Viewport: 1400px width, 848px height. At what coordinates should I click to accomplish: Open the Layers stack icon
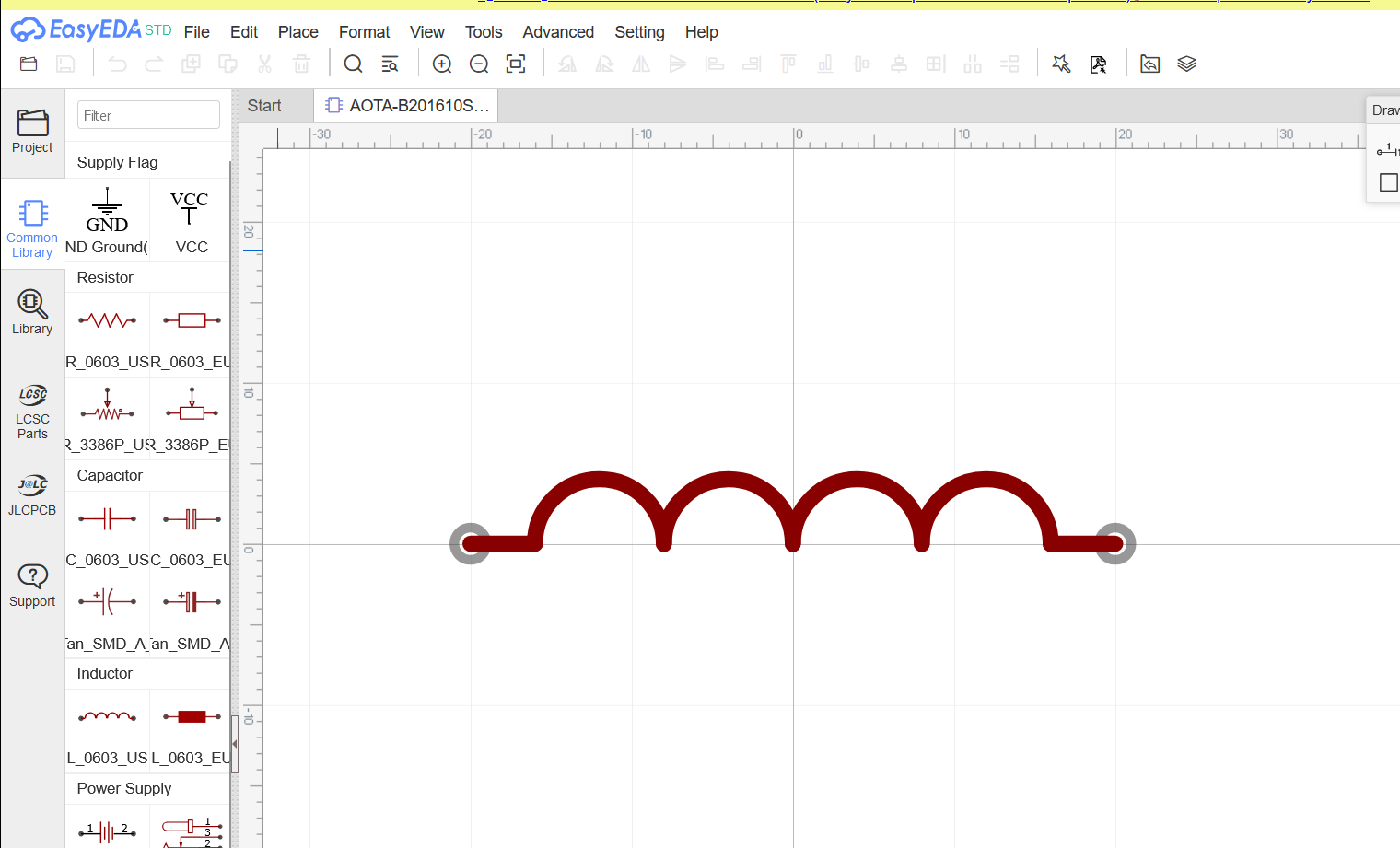tap(1186, 64)
